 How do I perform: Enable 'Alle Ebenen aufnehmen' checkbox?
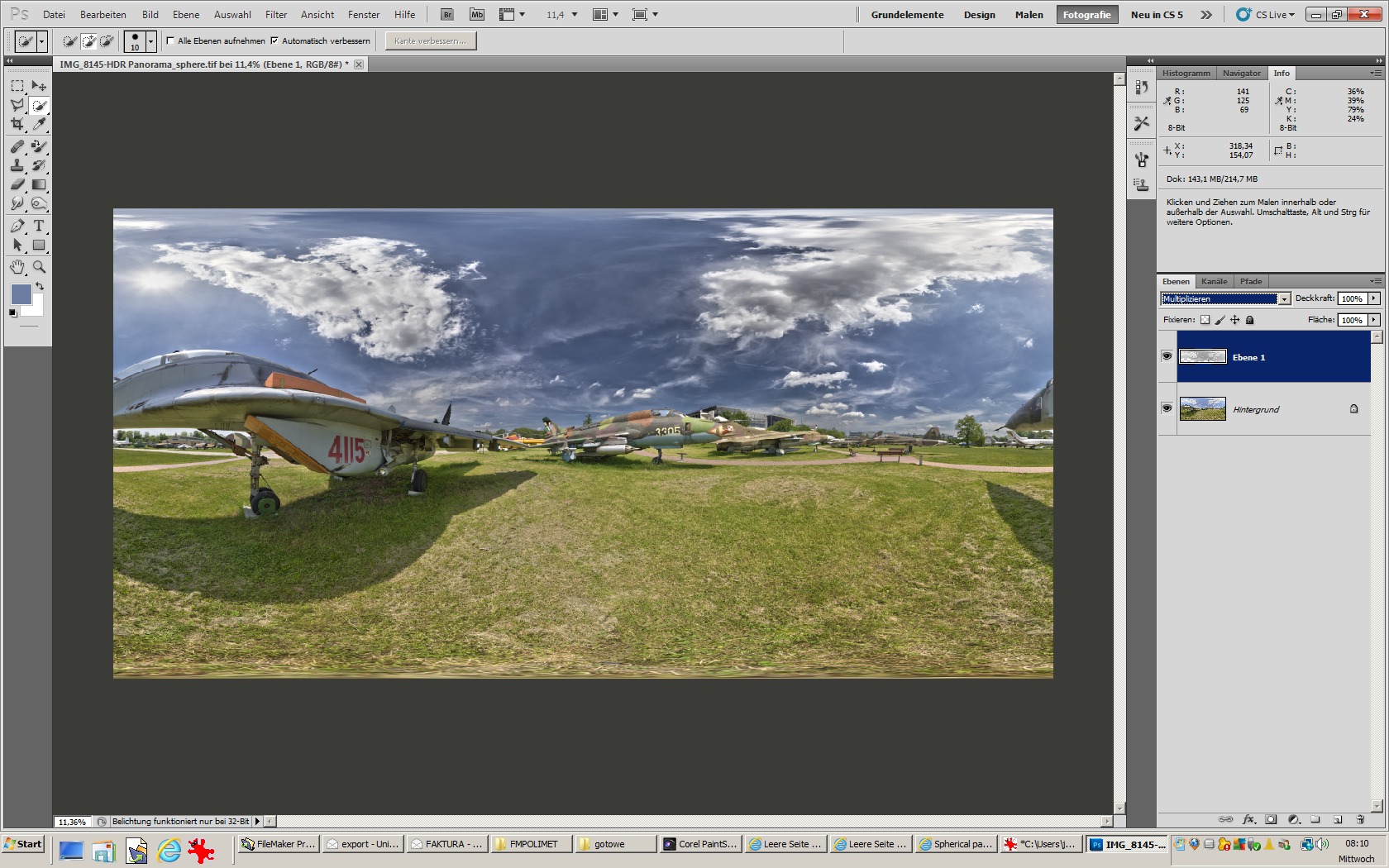point(171,41)
